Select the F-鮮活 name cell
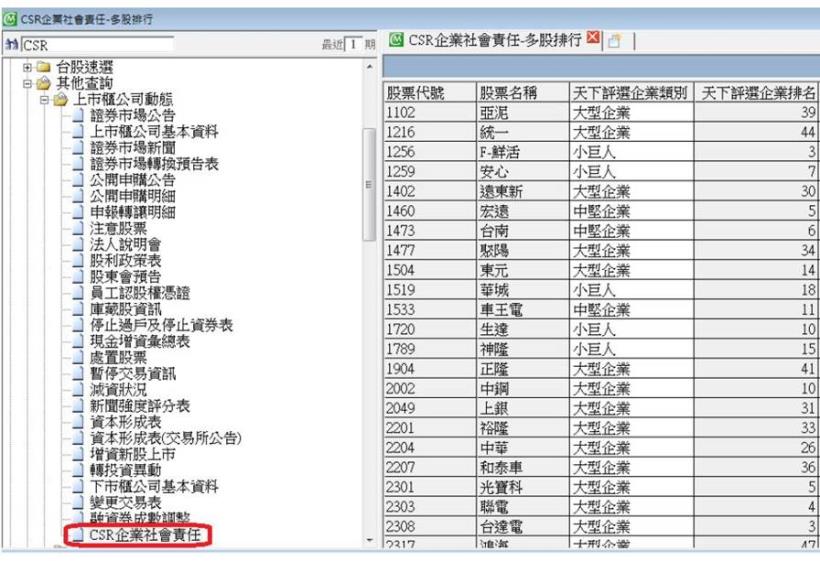 tap(523, 152)
